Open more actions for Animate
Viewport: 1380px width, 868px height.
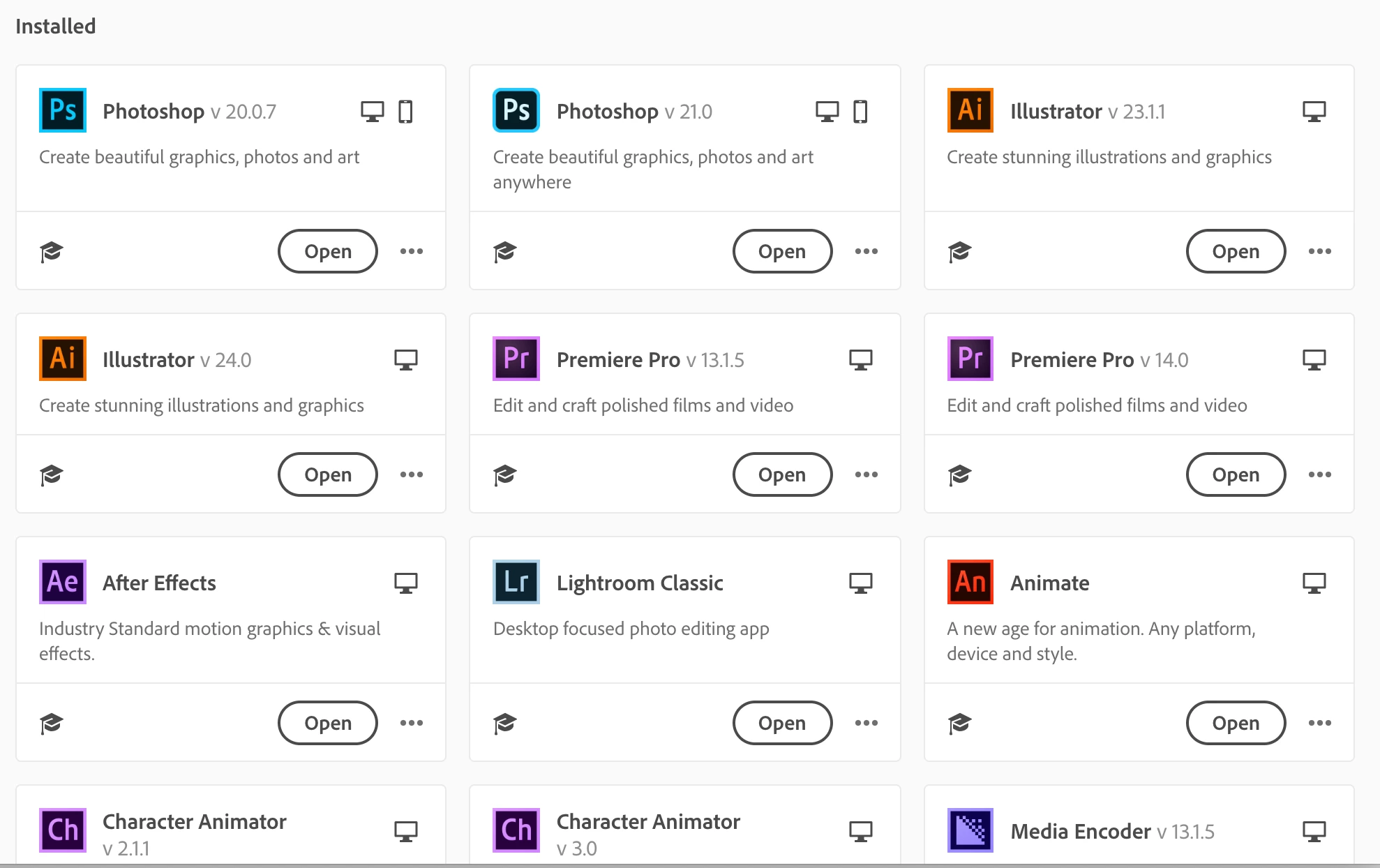coord(1319,723)
